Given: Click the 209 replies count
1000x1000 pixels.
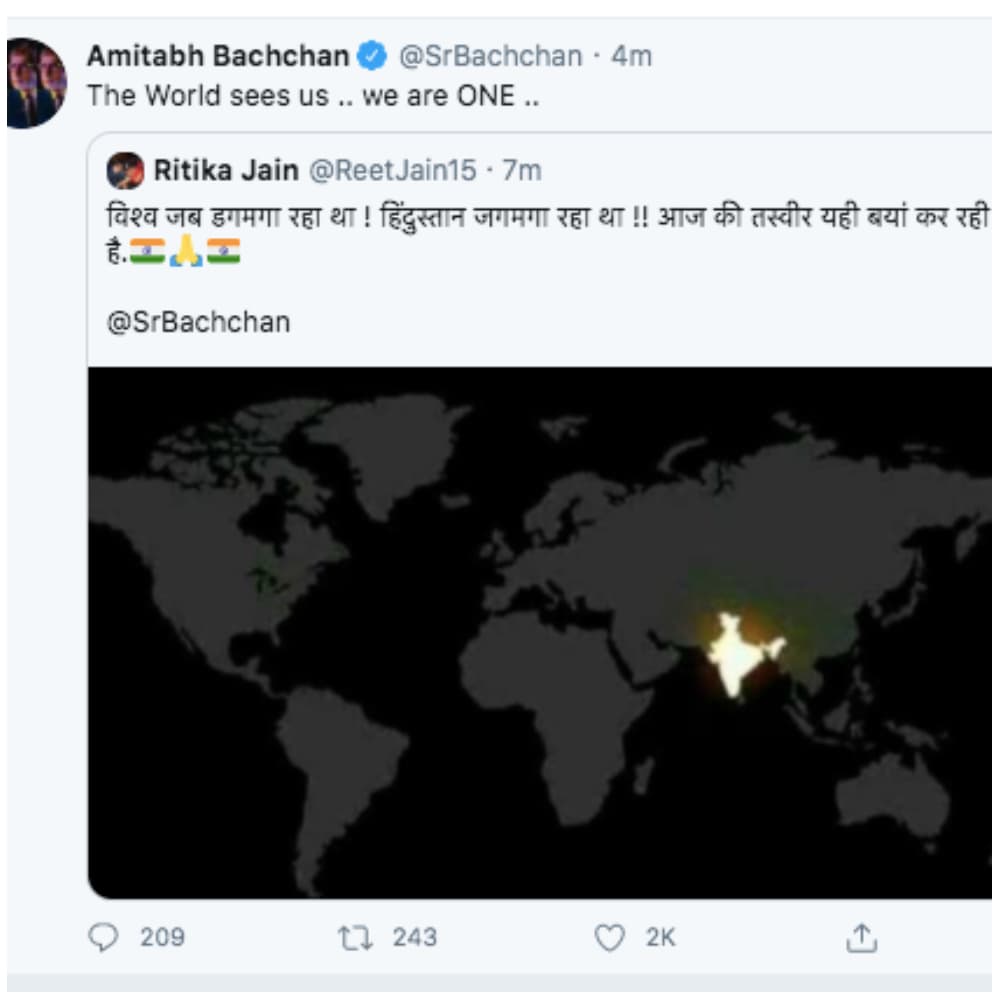Looking at the screenshot, I should (162, 937).
